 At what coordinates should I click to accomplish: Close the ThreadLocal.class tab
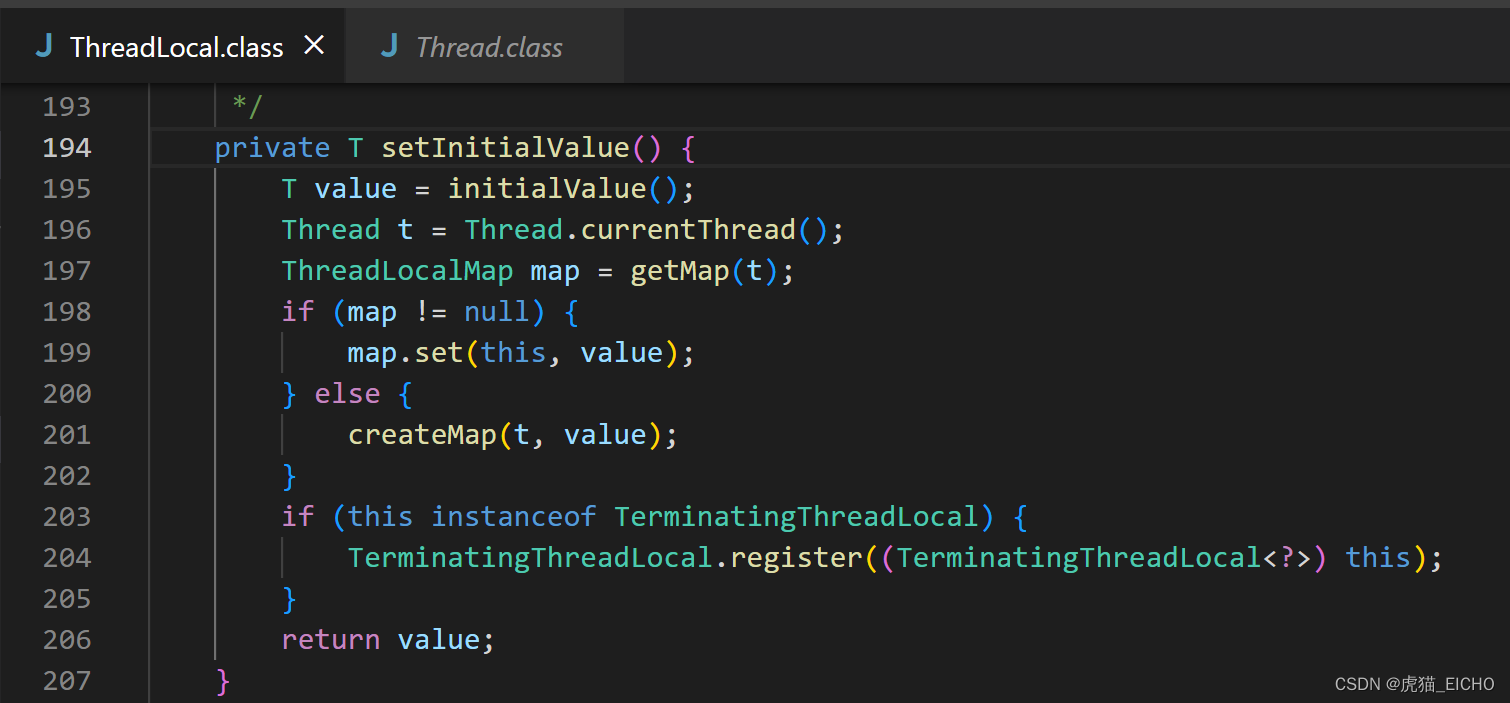coord(314,45)
